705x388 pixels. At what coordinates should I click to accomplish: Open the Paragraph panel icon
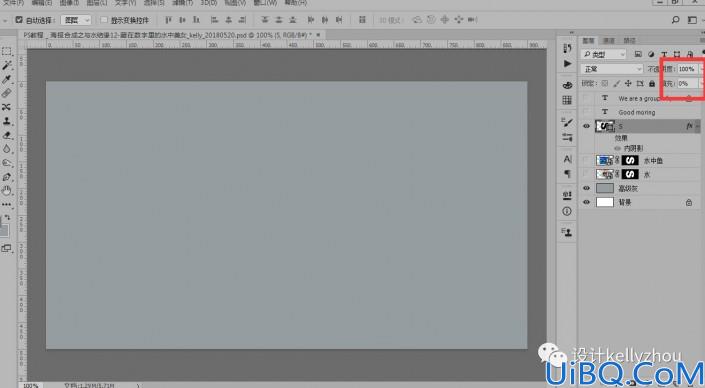567,174
